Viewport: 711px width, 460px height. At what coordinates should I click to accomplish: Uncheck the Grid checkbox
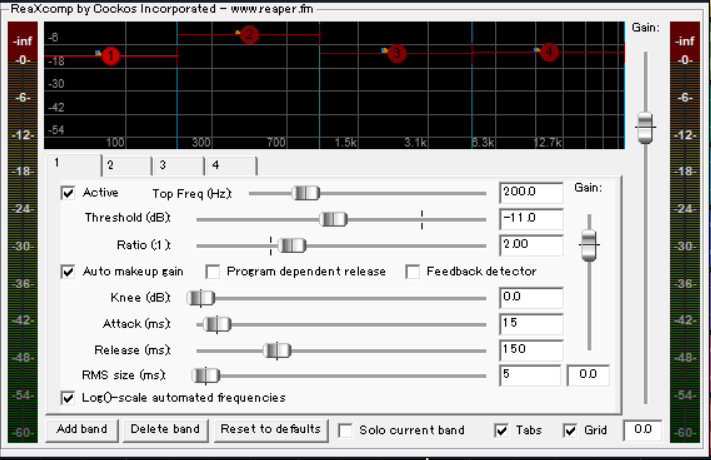coord(570,430)
